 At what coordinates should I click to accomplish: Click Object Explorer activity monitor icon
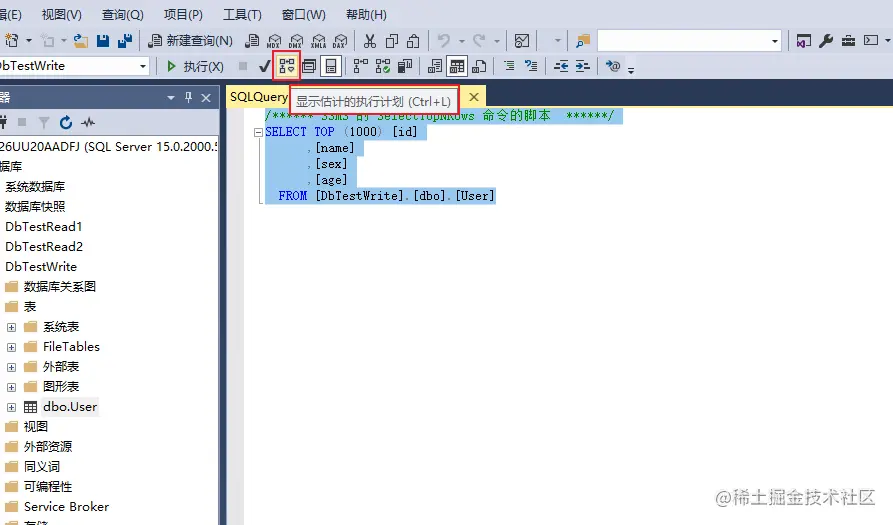[x=88, y=122]
